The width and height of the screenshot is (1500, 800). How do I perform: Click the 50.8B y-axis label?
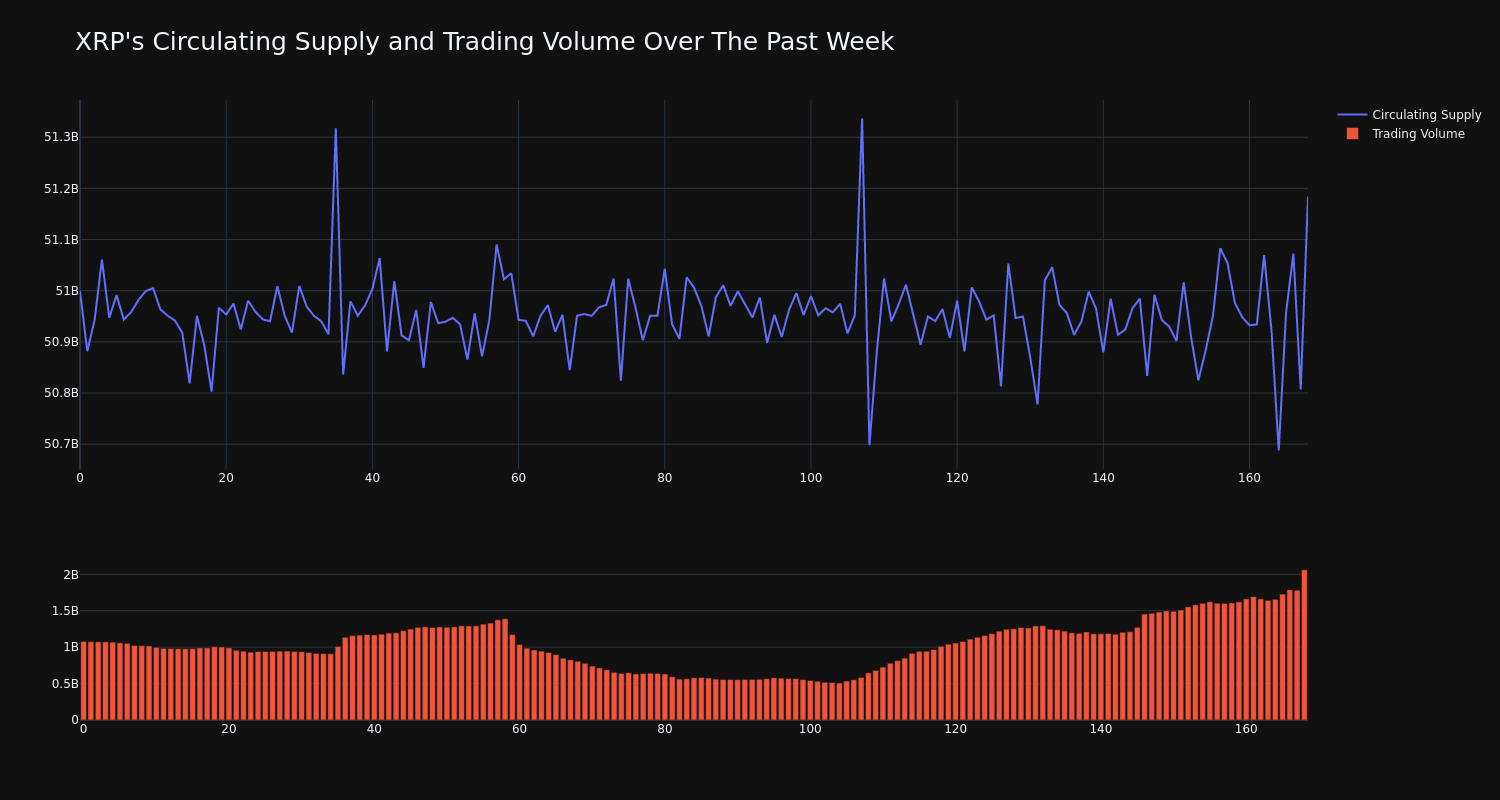[x=61, y=393]
